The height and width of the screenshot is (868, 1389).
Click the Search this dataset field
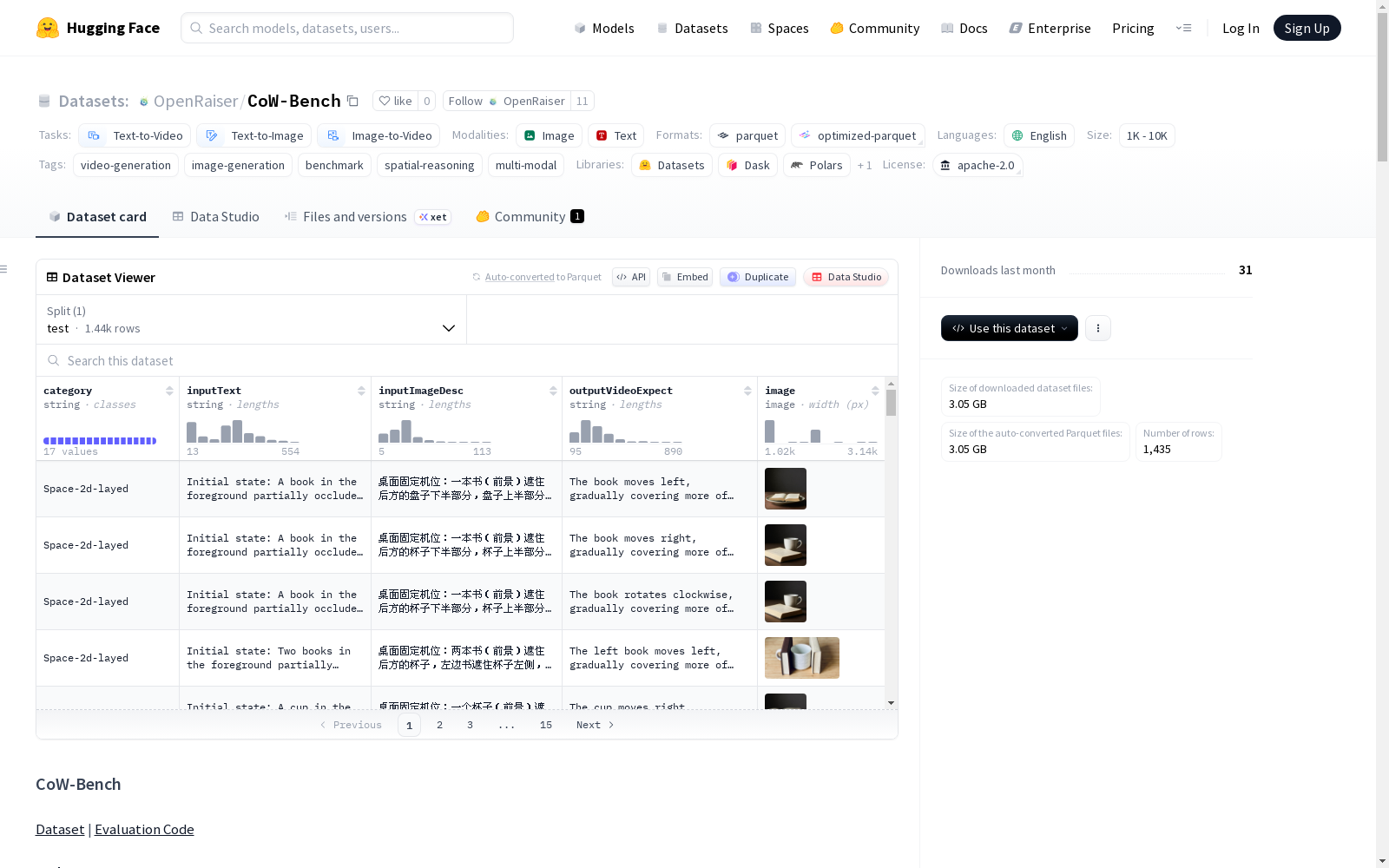pyautogui.click(x=467, y=360)
